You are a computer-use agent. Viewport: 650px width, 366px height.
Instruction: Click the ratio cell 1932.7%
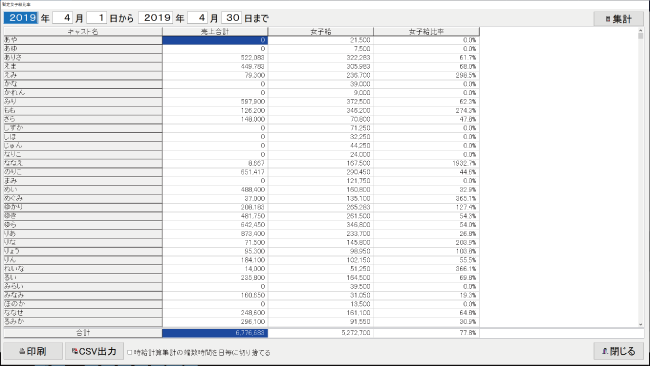427,163
